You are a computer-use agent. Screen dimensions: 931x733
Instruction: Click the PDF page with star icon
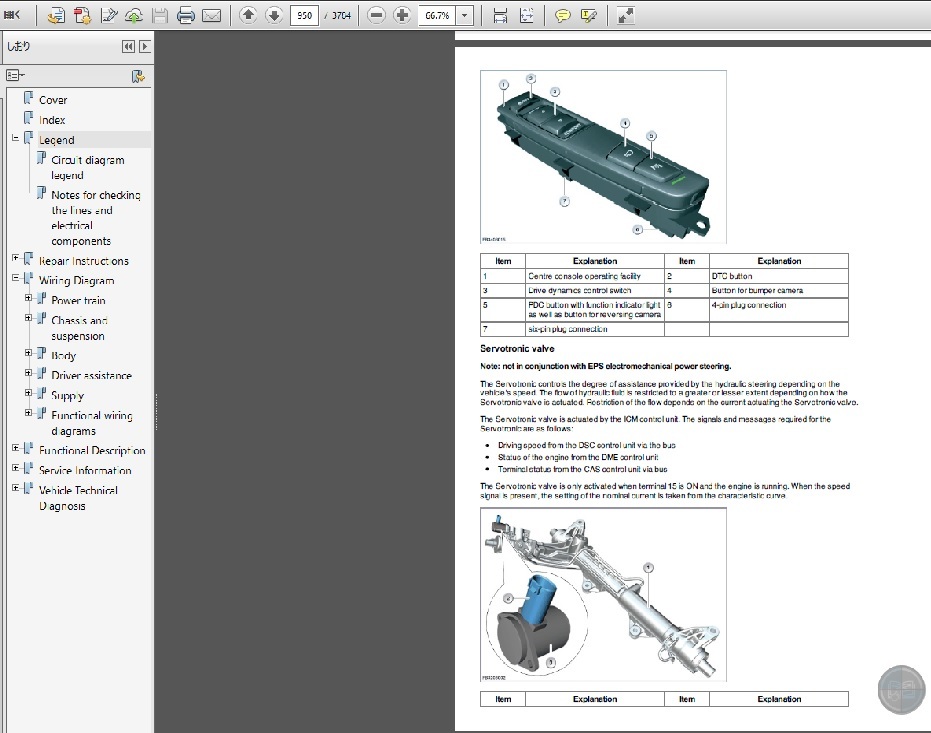[82, 15]
